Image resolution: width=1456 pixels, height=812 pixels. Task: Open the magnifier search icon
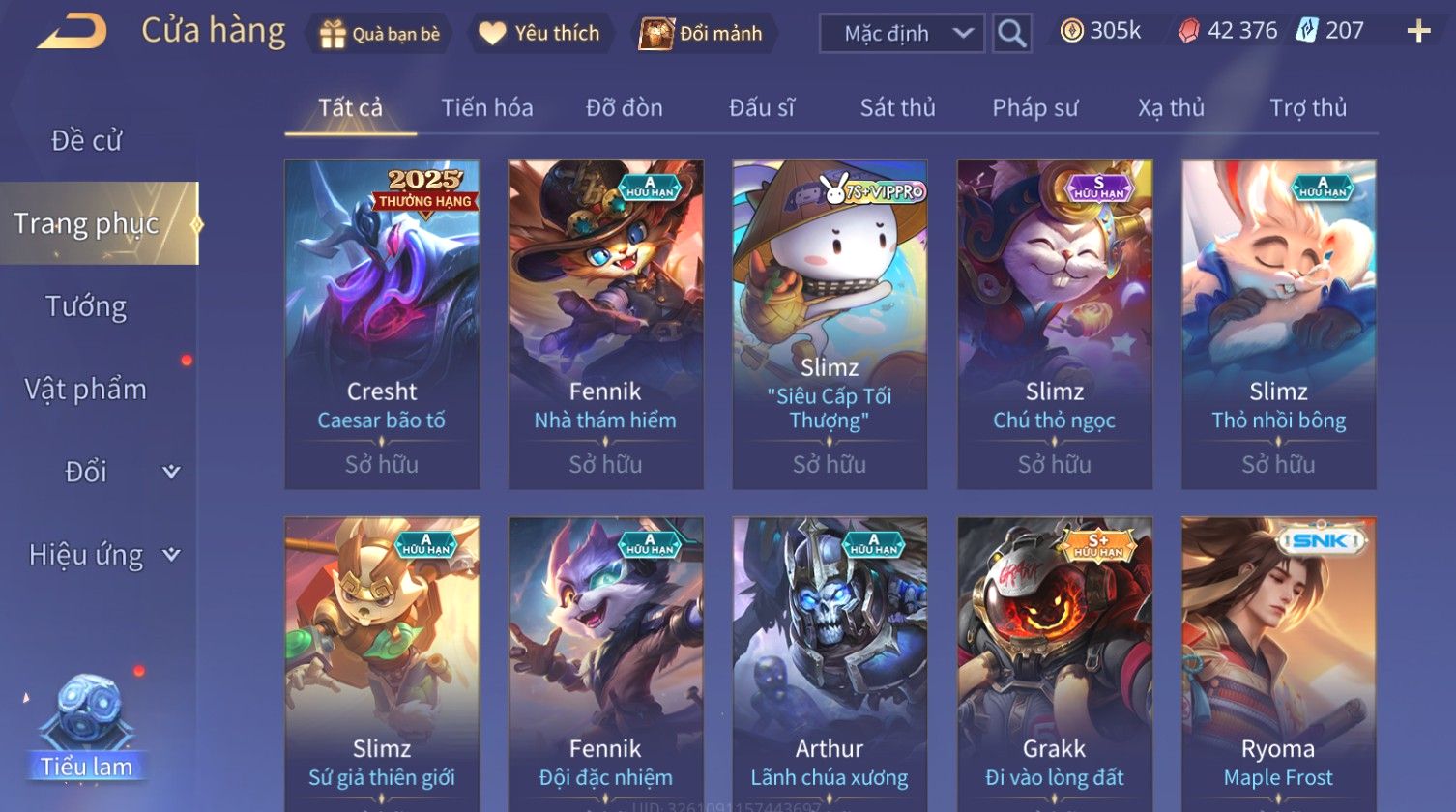pyautogui.click(x=1011, y=34)
